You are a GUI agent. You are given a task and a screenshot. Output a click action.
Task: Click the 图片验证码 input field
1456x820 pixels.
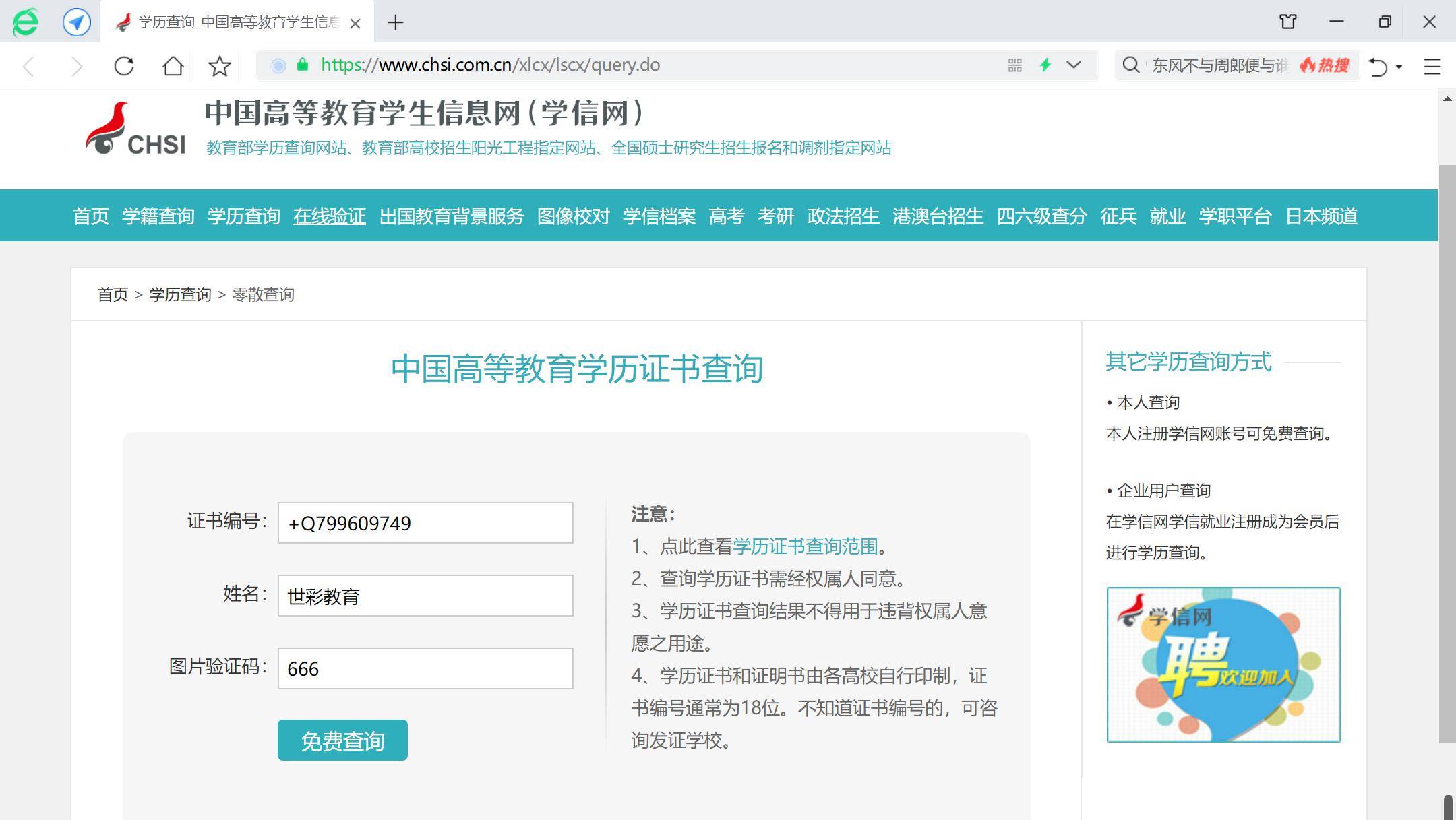click(425, 668)
